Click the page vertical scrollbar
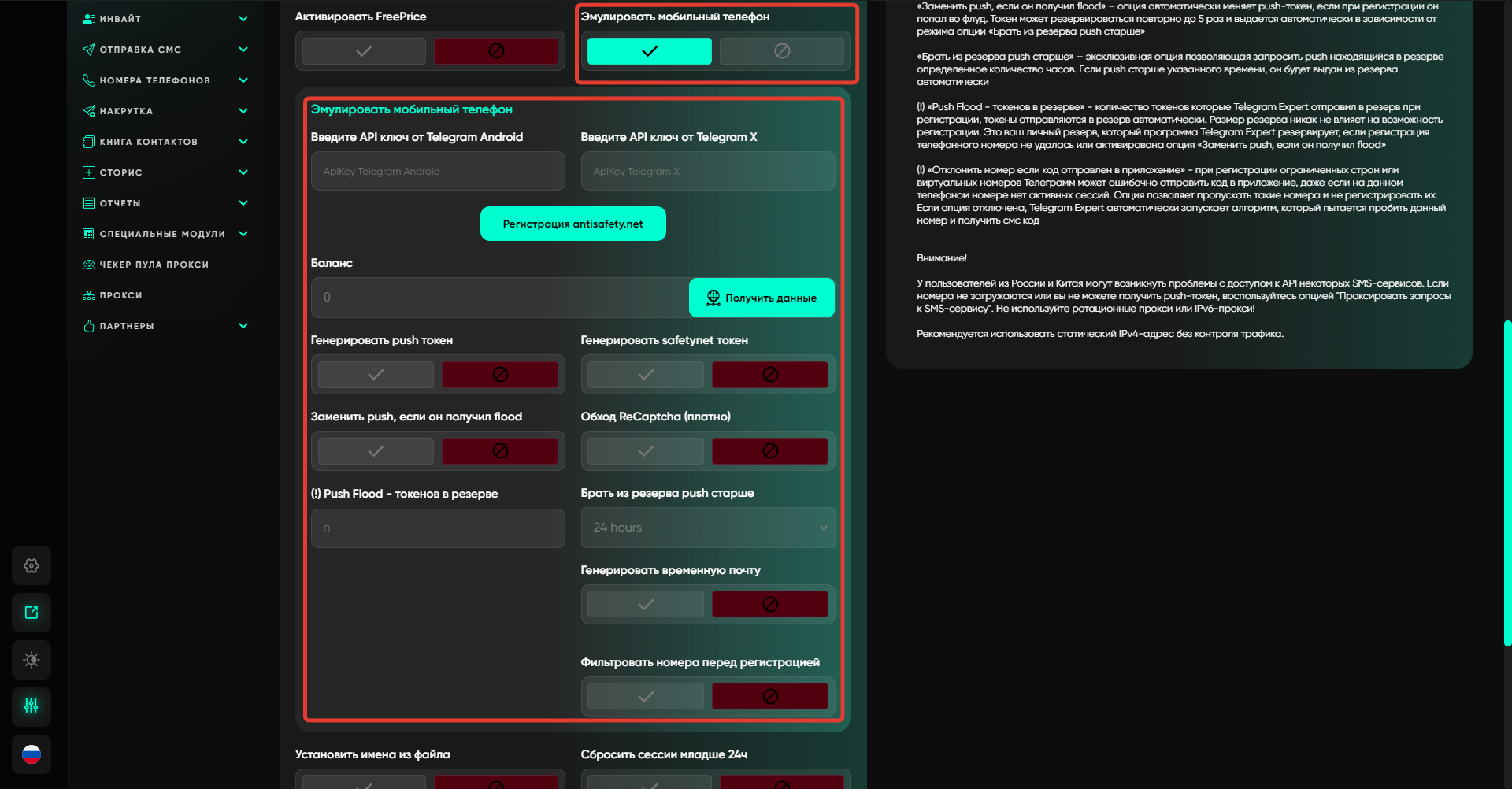This screenshot has height=789, width=1512. click(1507, 482)
